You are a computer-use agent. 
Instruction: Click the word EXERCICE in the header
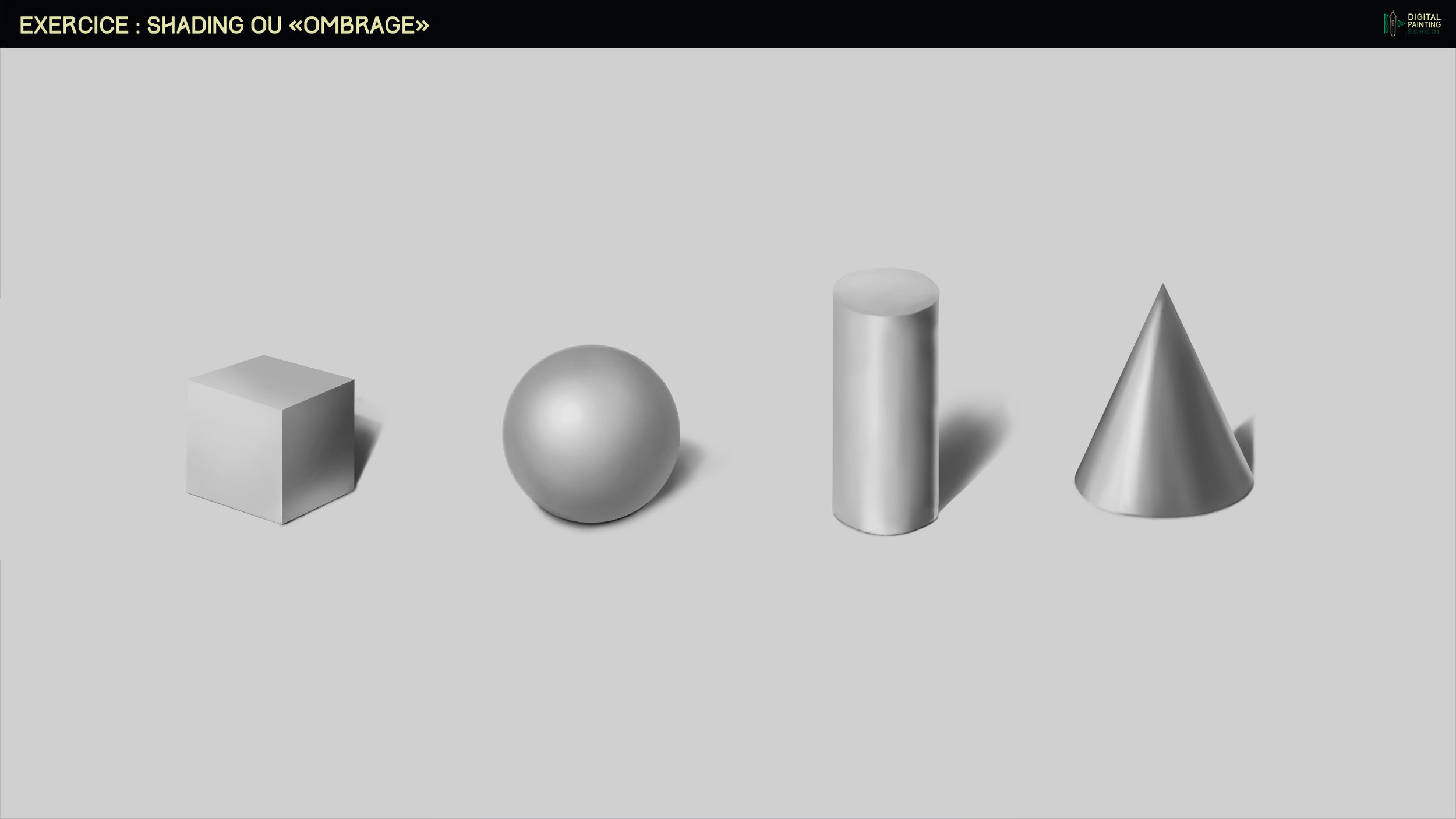coord(74,25)
